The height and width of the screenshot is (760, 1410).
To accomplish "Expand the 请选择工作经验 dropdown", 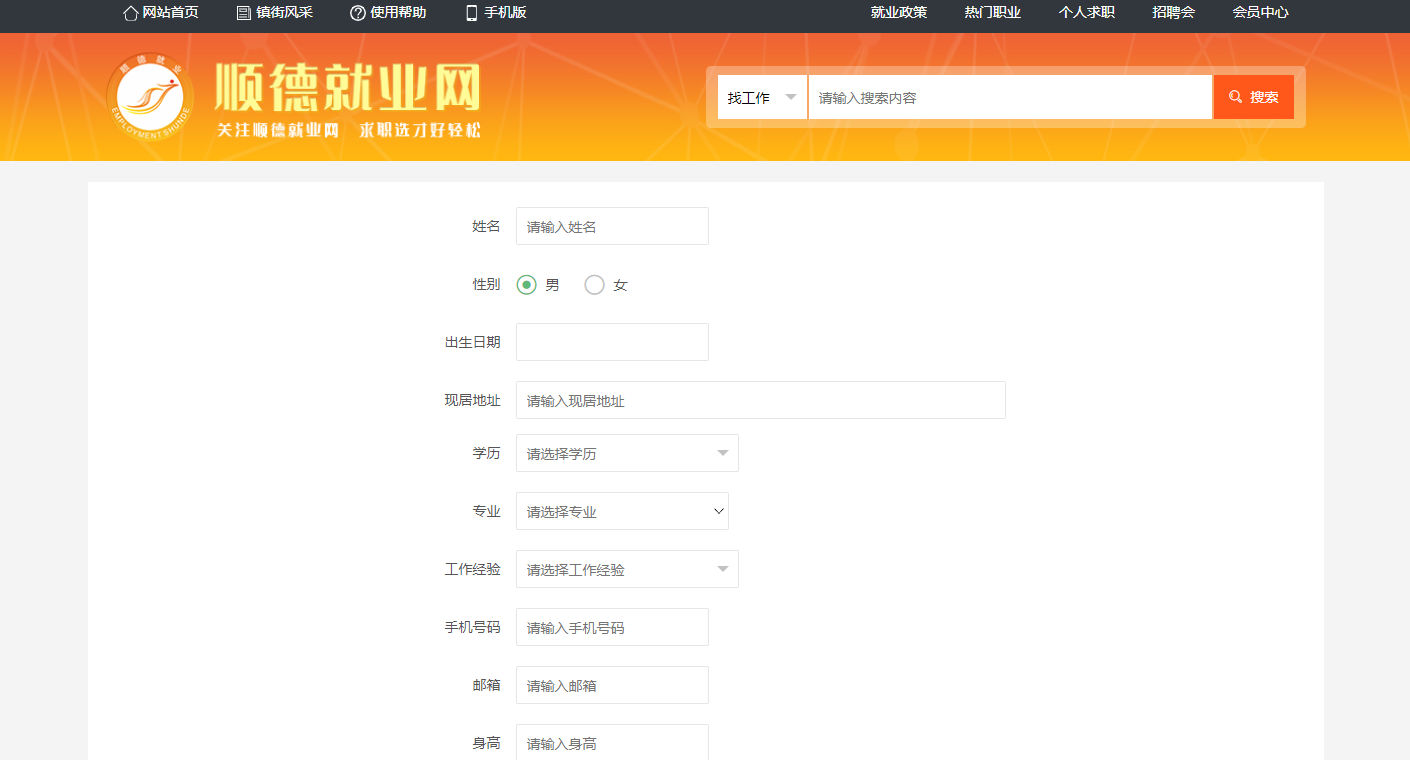I will pos(627,569).
